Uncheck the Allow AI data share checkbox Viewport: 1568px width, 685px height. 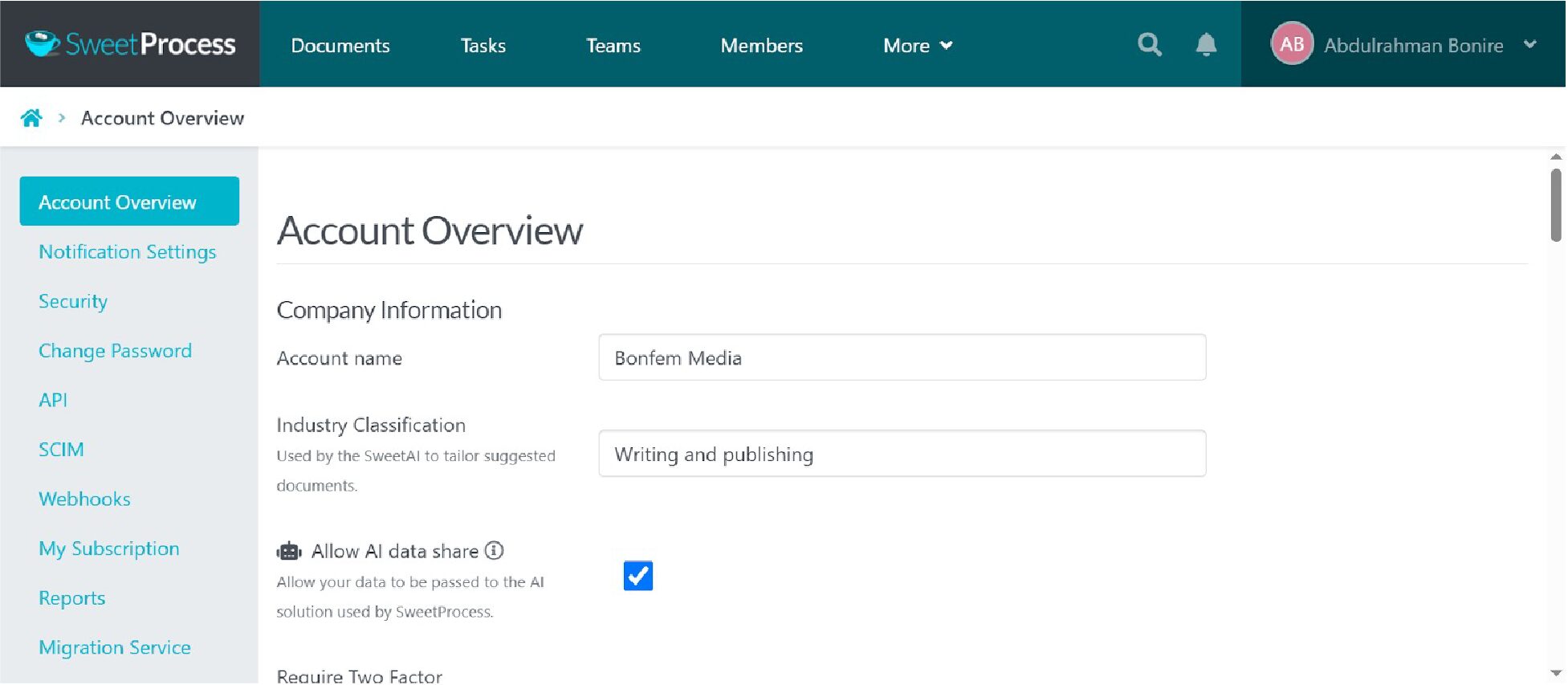coord(638,576)
